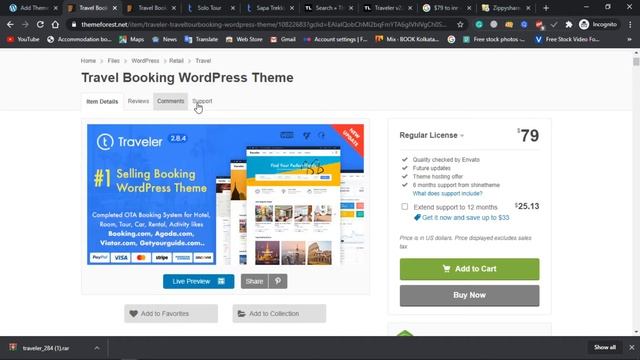Click the browser back arrow
Screen dimensions: 640x360
point(10,24)
